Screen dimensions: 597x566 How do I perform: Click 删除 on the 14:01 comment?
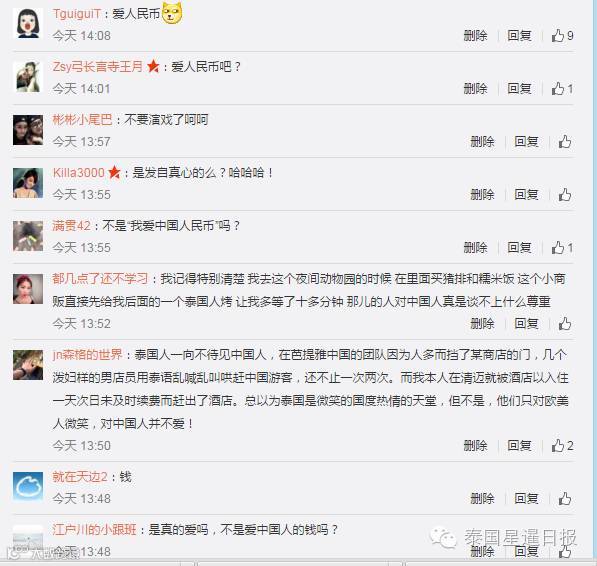point(476,89)
